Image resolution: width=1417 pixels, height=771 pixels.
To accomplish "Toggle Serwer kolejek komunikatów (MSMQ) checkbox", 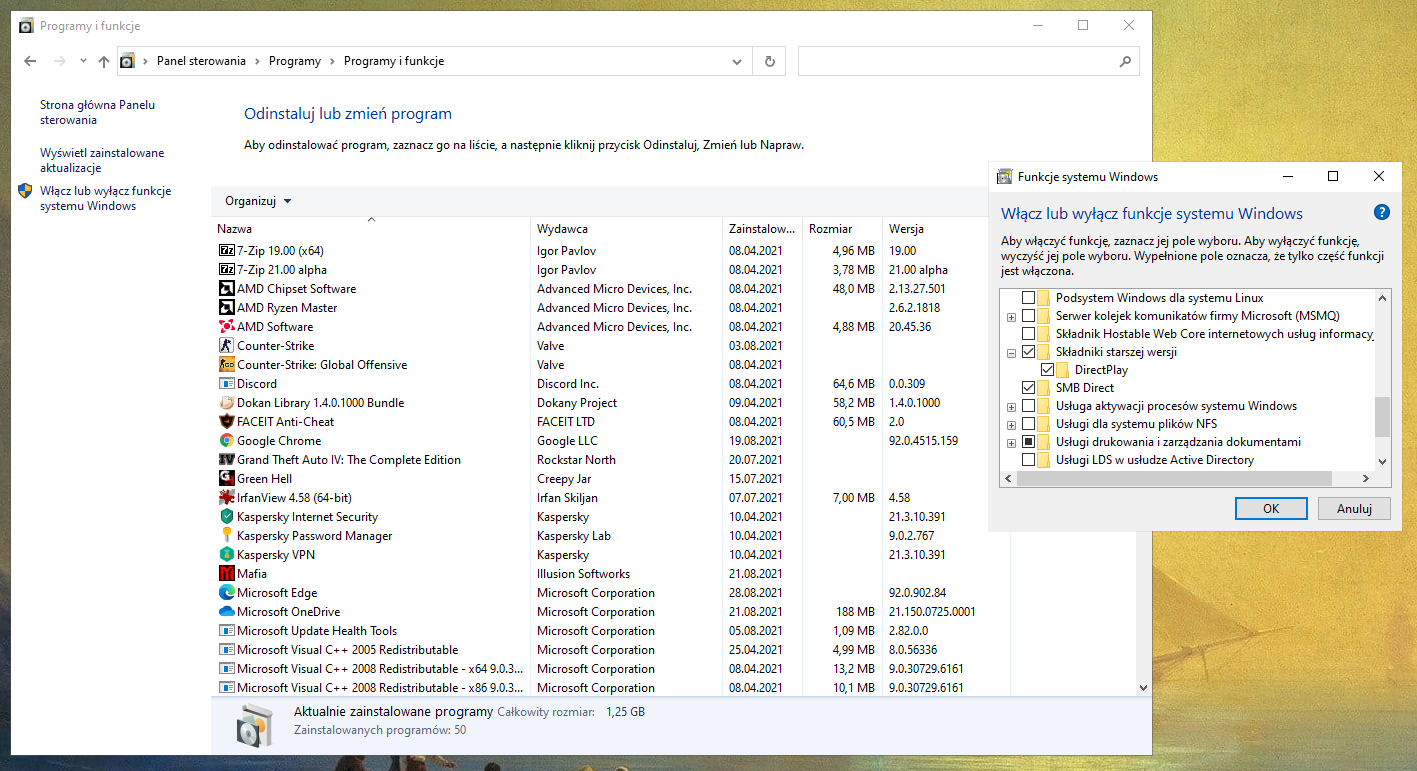I will [x=1028, y=316].
